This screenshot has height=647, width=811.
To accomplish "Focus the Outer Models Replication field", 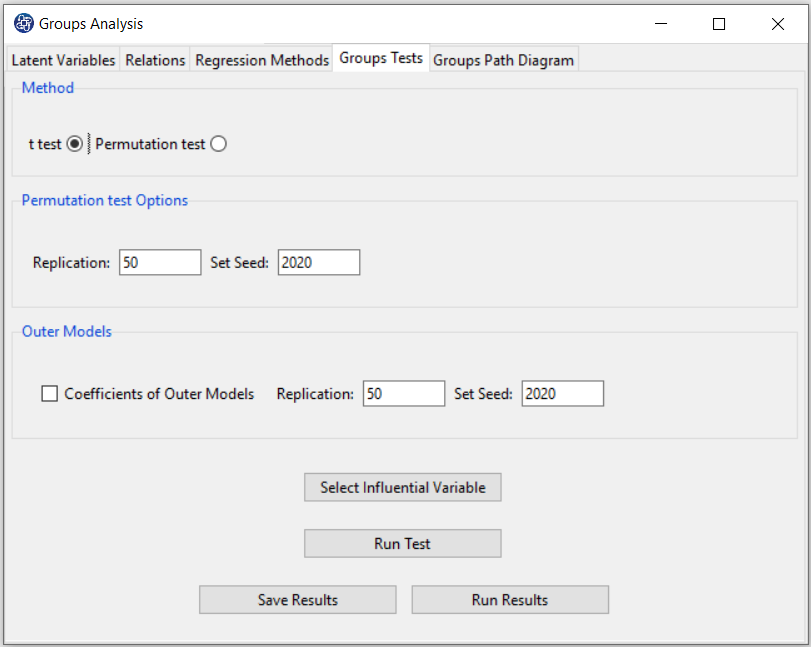I will pyautogui.click(x=404, y=394).
